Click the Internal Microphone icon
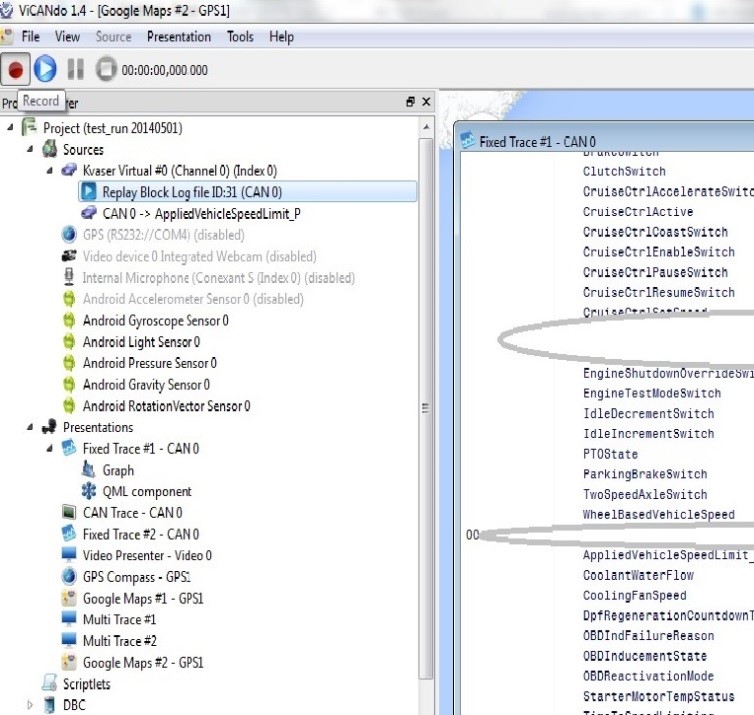The image size is (754, 715). pyautogui.click(x=69, y=276)
